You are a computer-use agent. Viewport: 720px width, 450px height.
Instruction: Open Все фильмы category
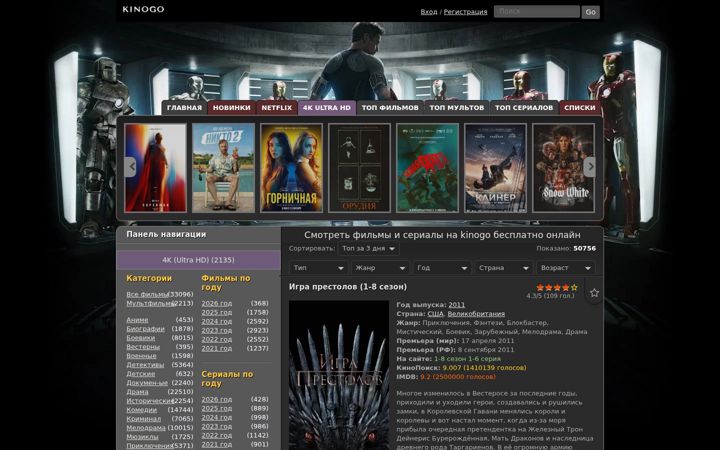147,294
